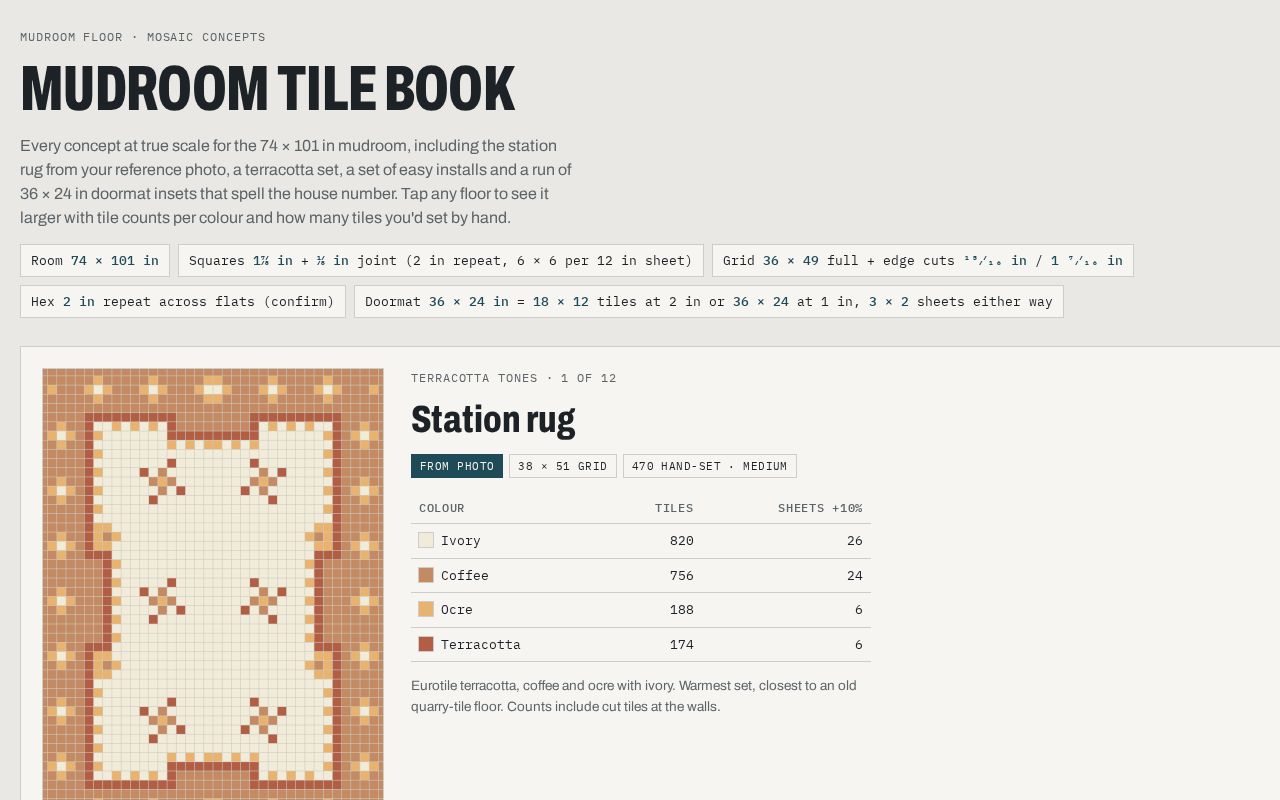Click the Doormat 36 × 24 in chip
The height and width of the screenshot is (800, 1280).
coord(709,301)
